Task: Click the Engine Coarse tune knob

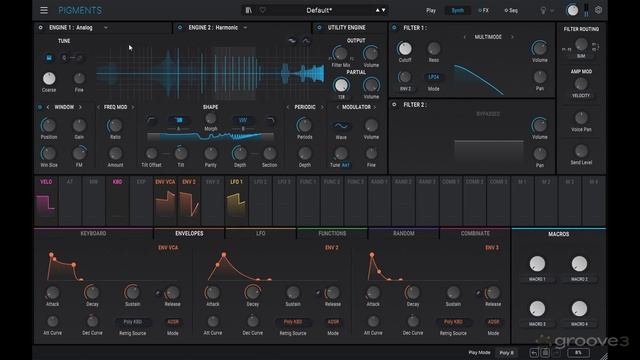Action: coord(49,78)
